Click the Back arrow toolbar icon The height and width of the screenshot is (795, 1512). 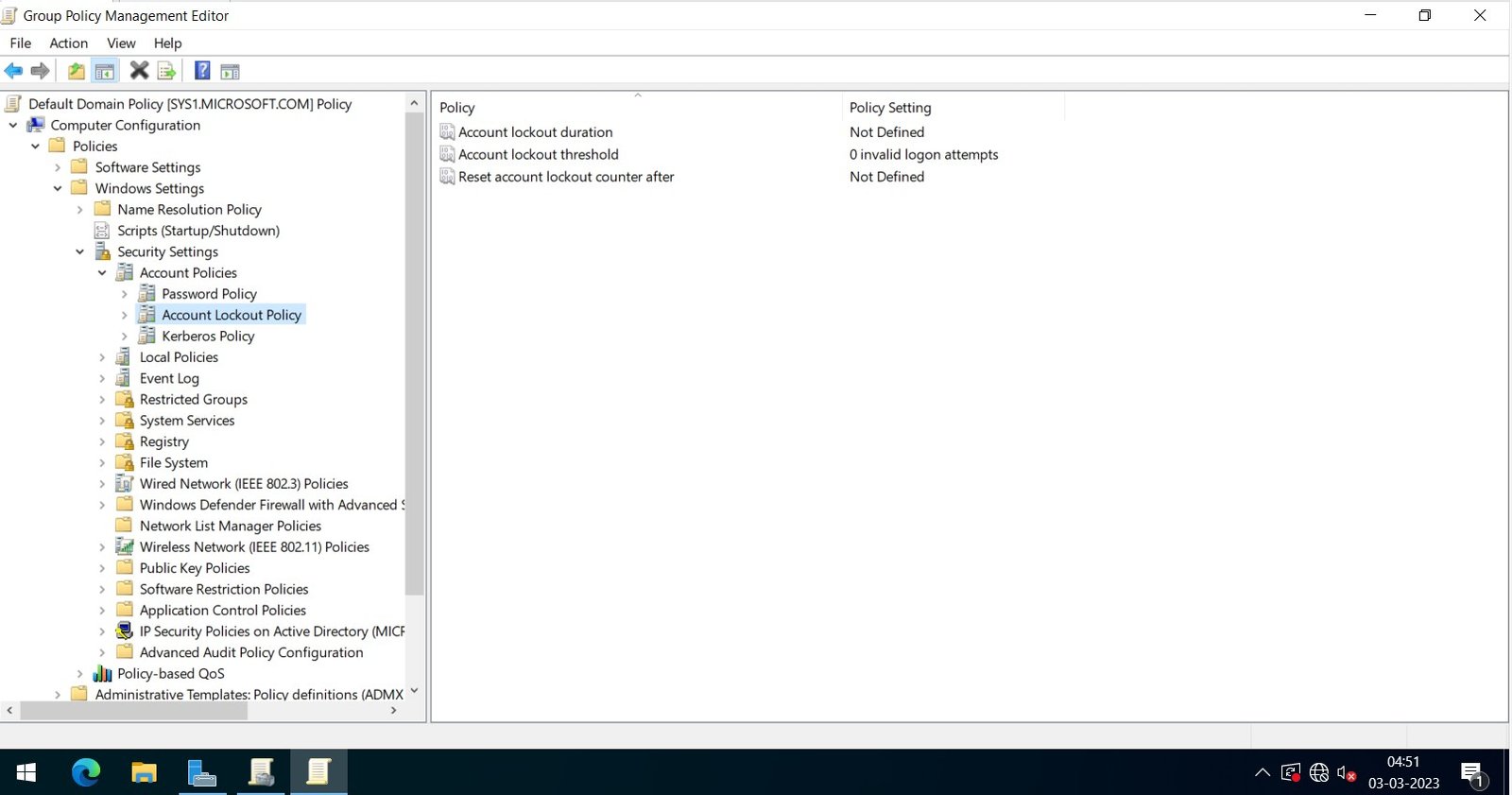[x=13, y=71]
